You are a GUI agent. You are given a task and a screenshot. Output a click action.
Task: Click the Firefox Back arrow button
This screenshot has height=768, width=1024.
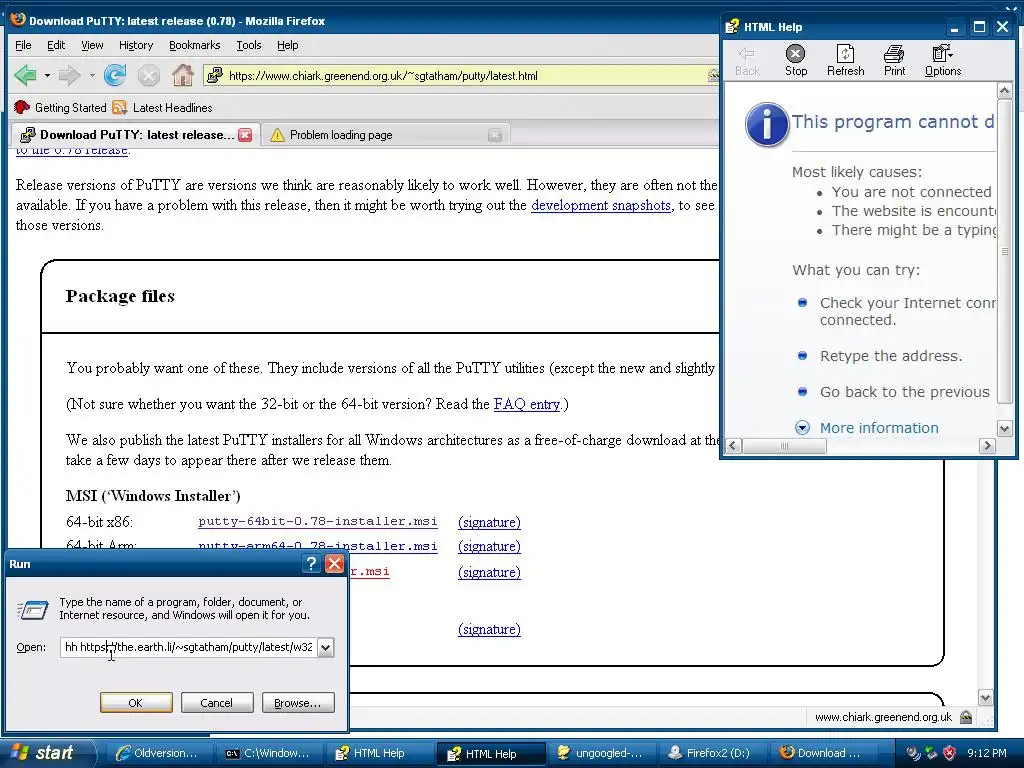(25, 76)
